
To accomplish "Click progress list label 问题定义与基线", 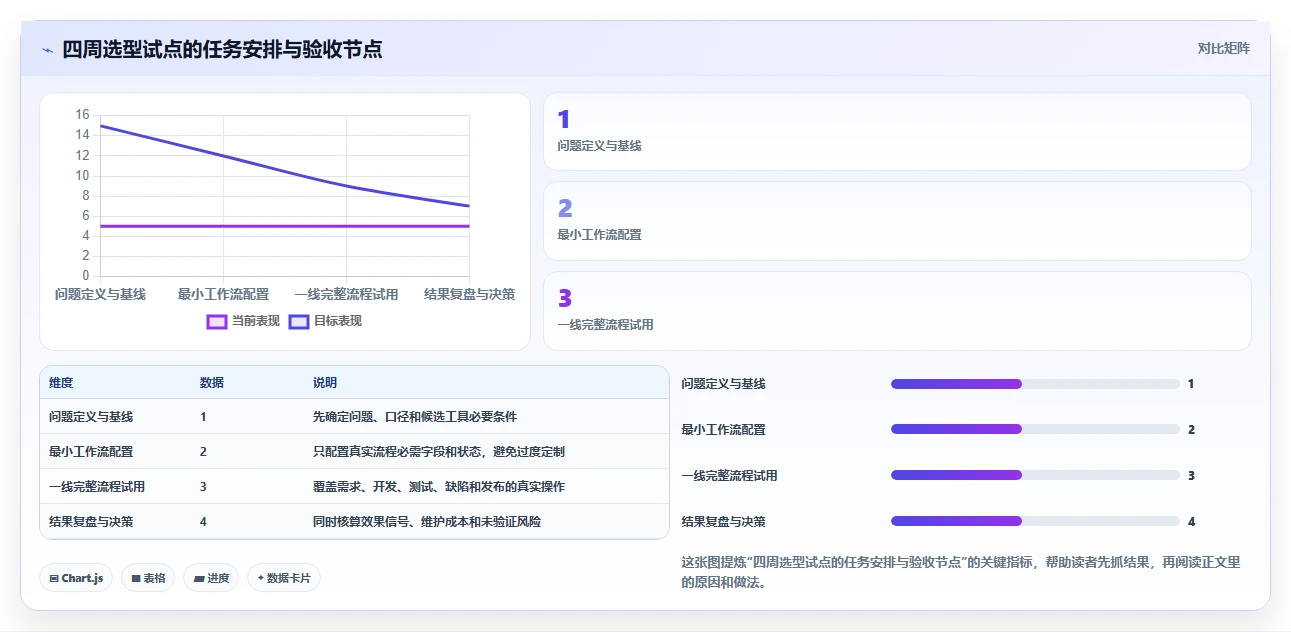I will point(723,384).
